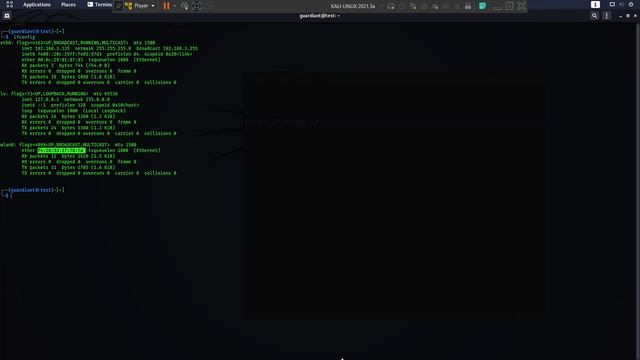640x360 pixels.
Task: Click the network adapter device icon
Action: coord(413,6)
